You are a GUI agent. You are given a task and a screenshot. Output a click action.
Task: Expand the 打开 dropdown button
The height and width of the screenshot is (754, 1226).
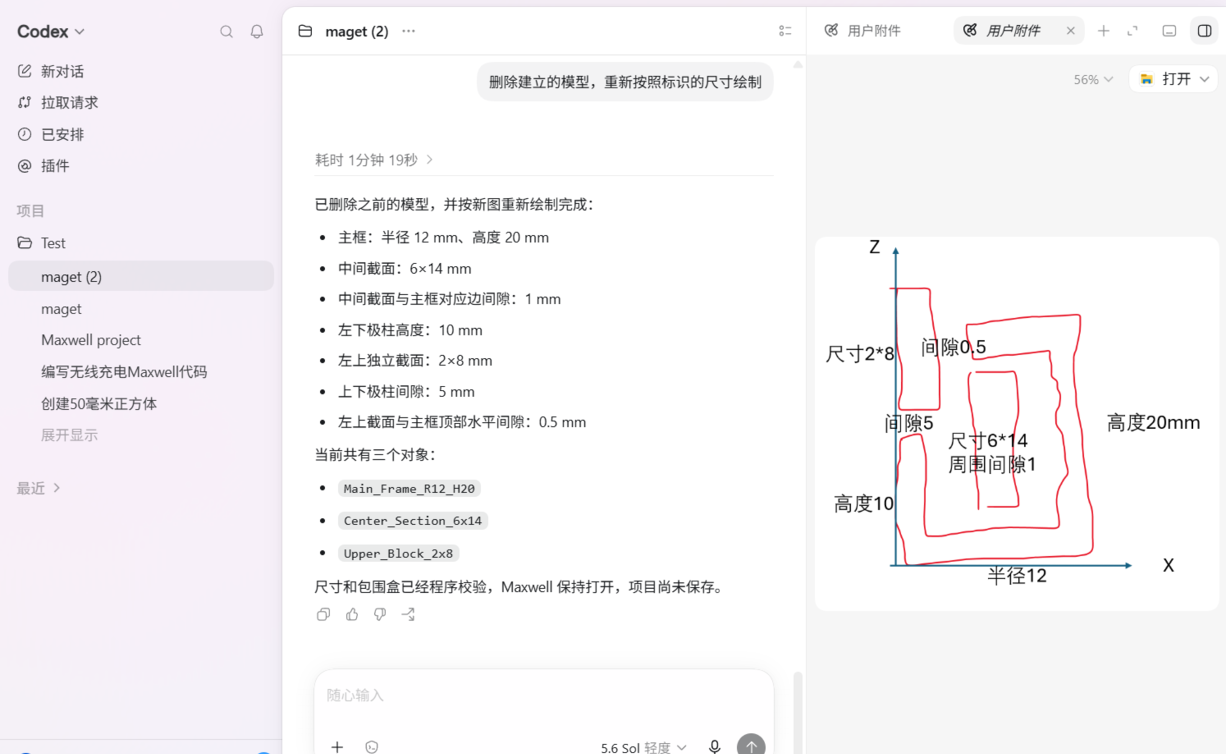[1173, 79]
